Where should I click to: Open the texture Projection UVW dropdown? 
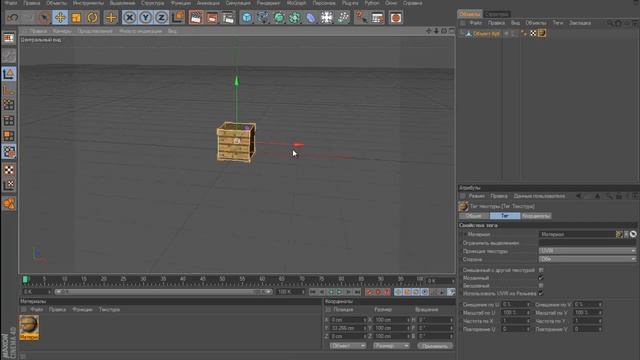click(587, 251)
